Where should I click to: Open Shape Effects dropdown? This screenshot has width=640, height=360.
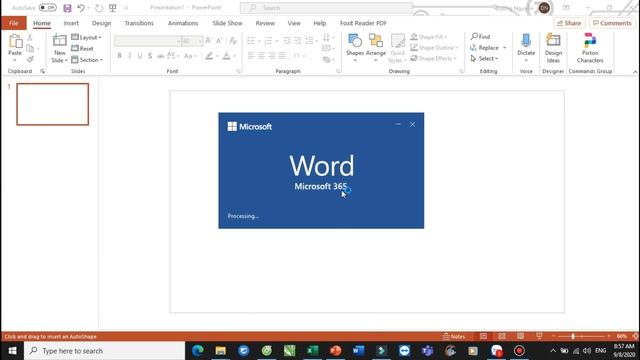point(433,58)
